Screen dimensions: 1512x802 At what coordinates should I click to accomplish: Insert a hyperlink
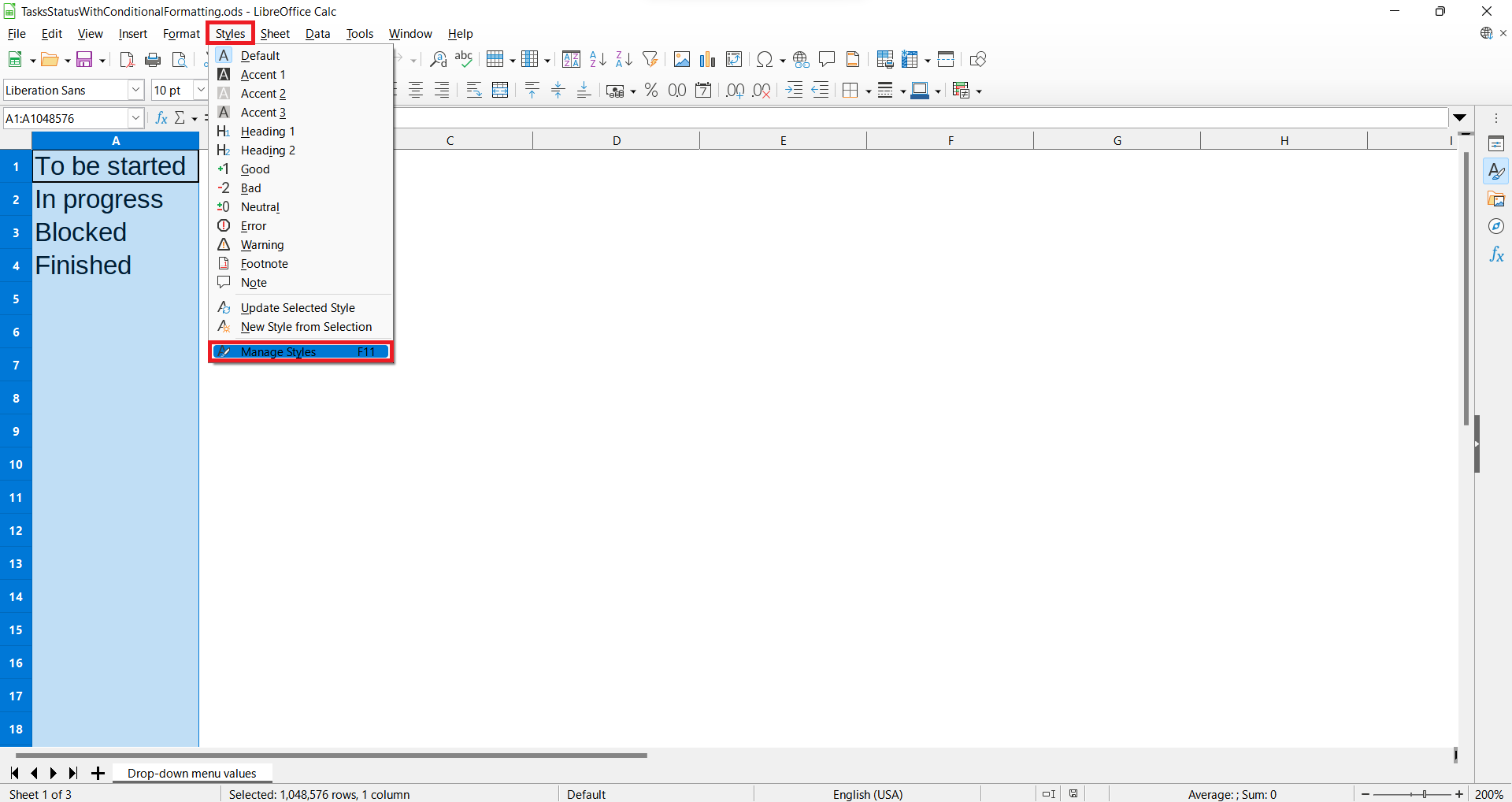[801, 59]
